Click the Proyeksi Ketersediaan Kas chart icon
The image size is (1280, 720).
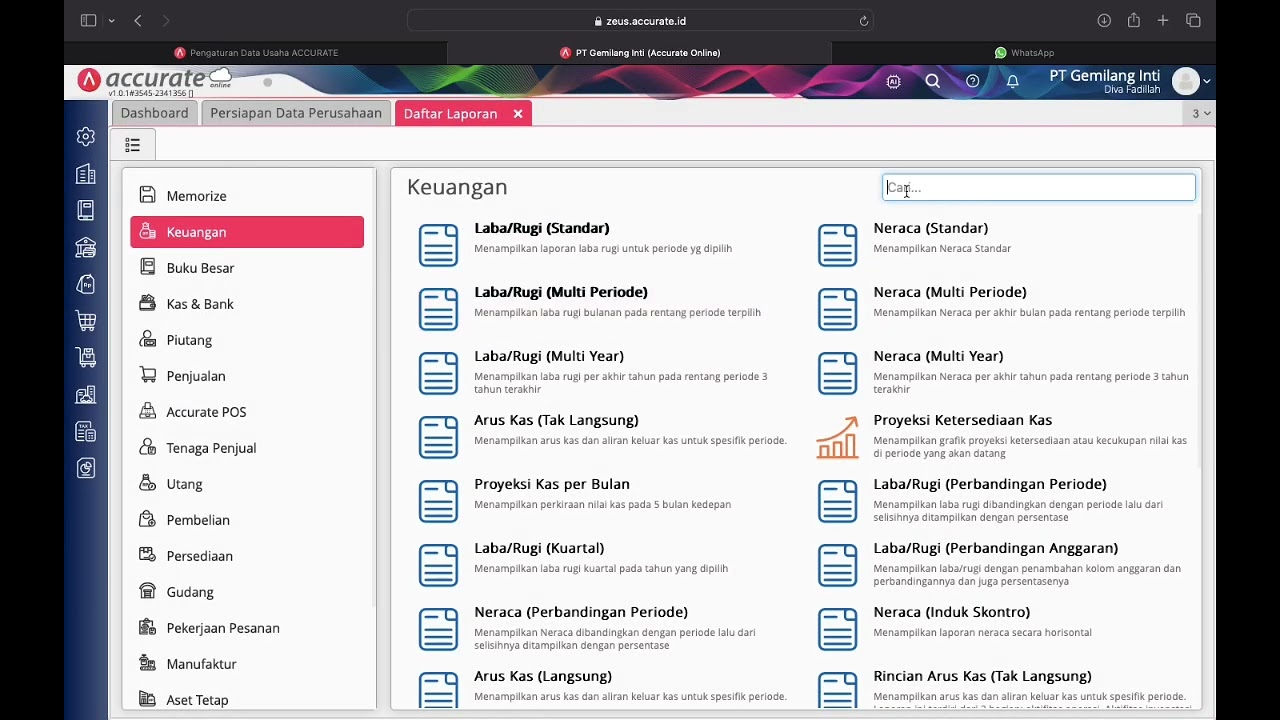pyautogui.click(x=837, y=438)
